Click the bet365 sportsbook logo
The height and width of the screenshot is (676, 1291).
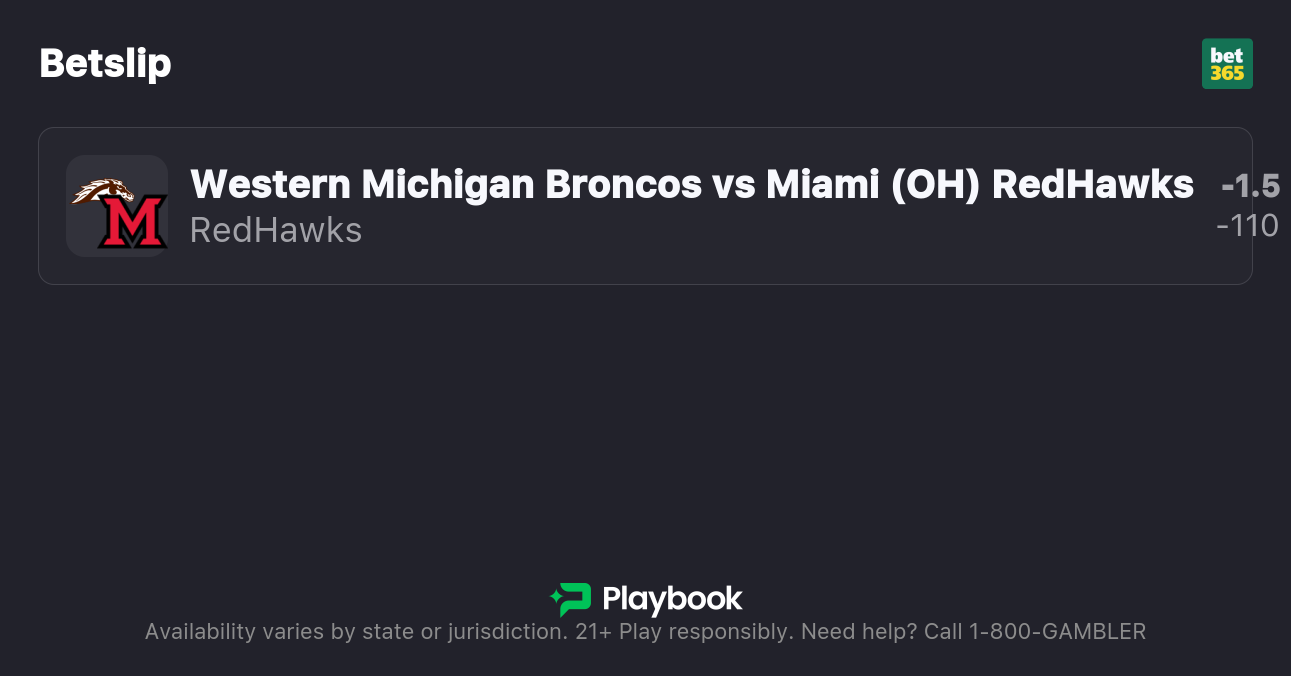coord(1227,64)
